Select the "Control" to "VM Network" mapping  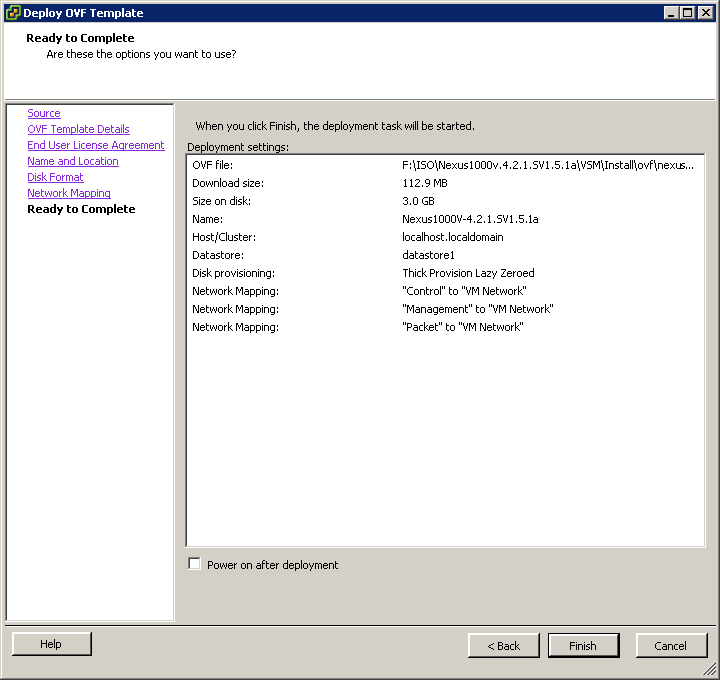464,291
